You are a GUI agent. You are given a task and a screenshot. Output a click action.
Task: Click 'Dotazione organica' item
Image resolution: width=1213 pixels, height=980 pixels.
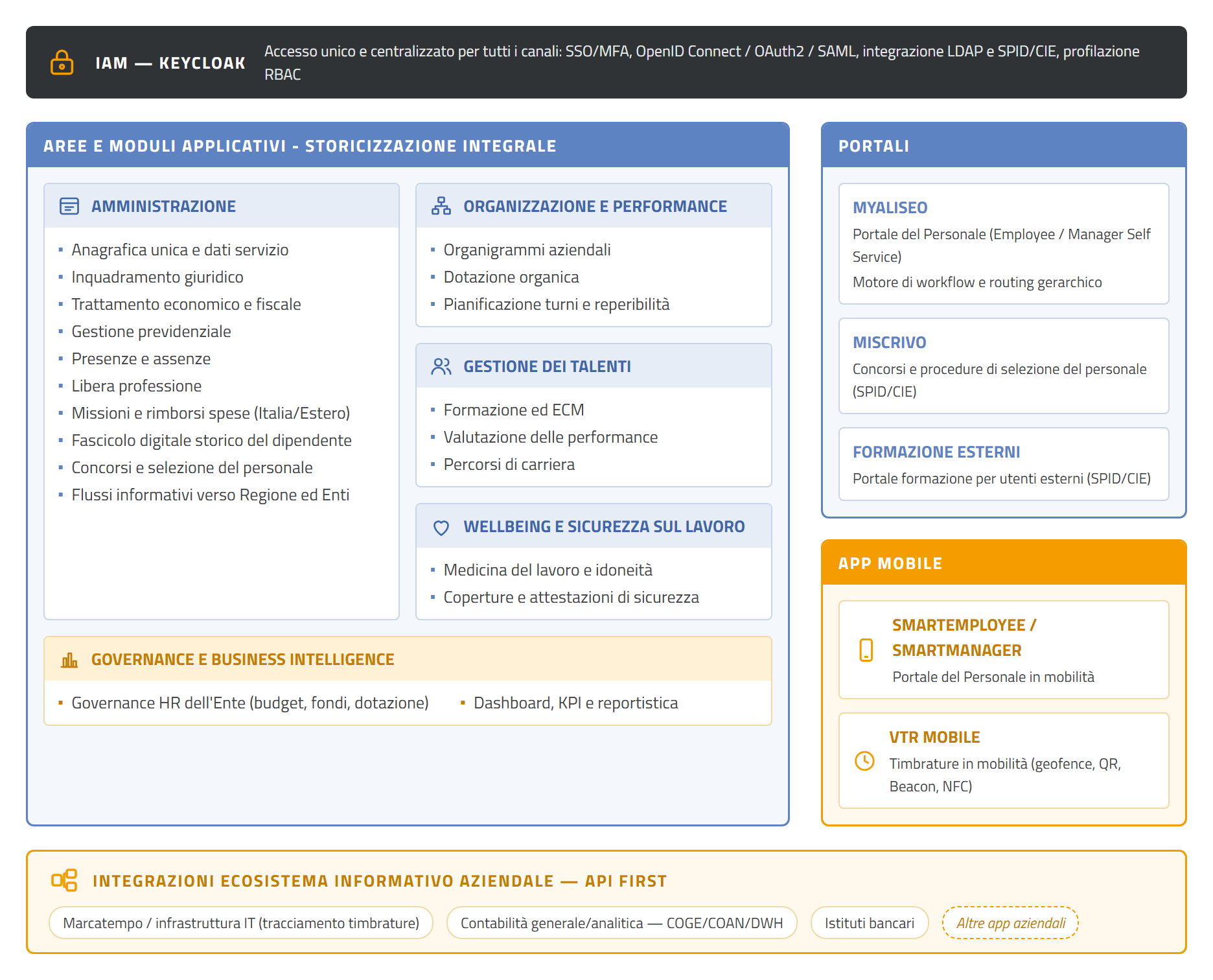[511, 277]
